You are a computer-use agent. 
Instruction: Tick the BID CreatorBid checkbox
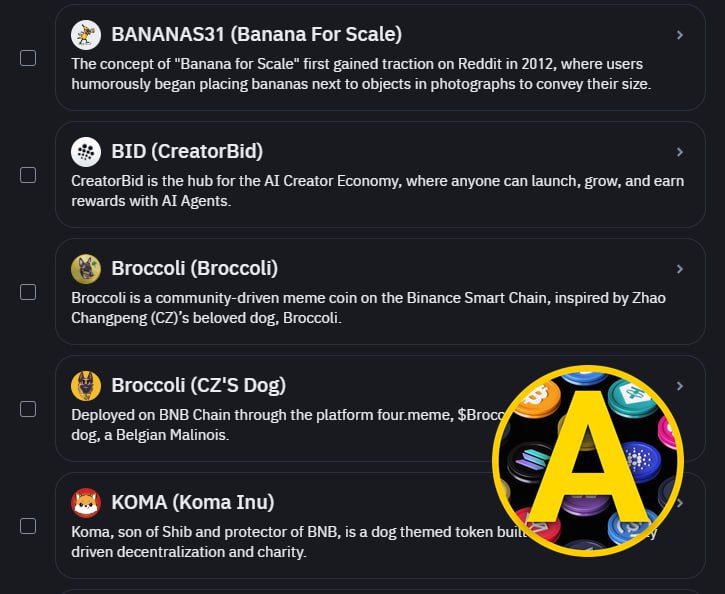tap(28, 175)
